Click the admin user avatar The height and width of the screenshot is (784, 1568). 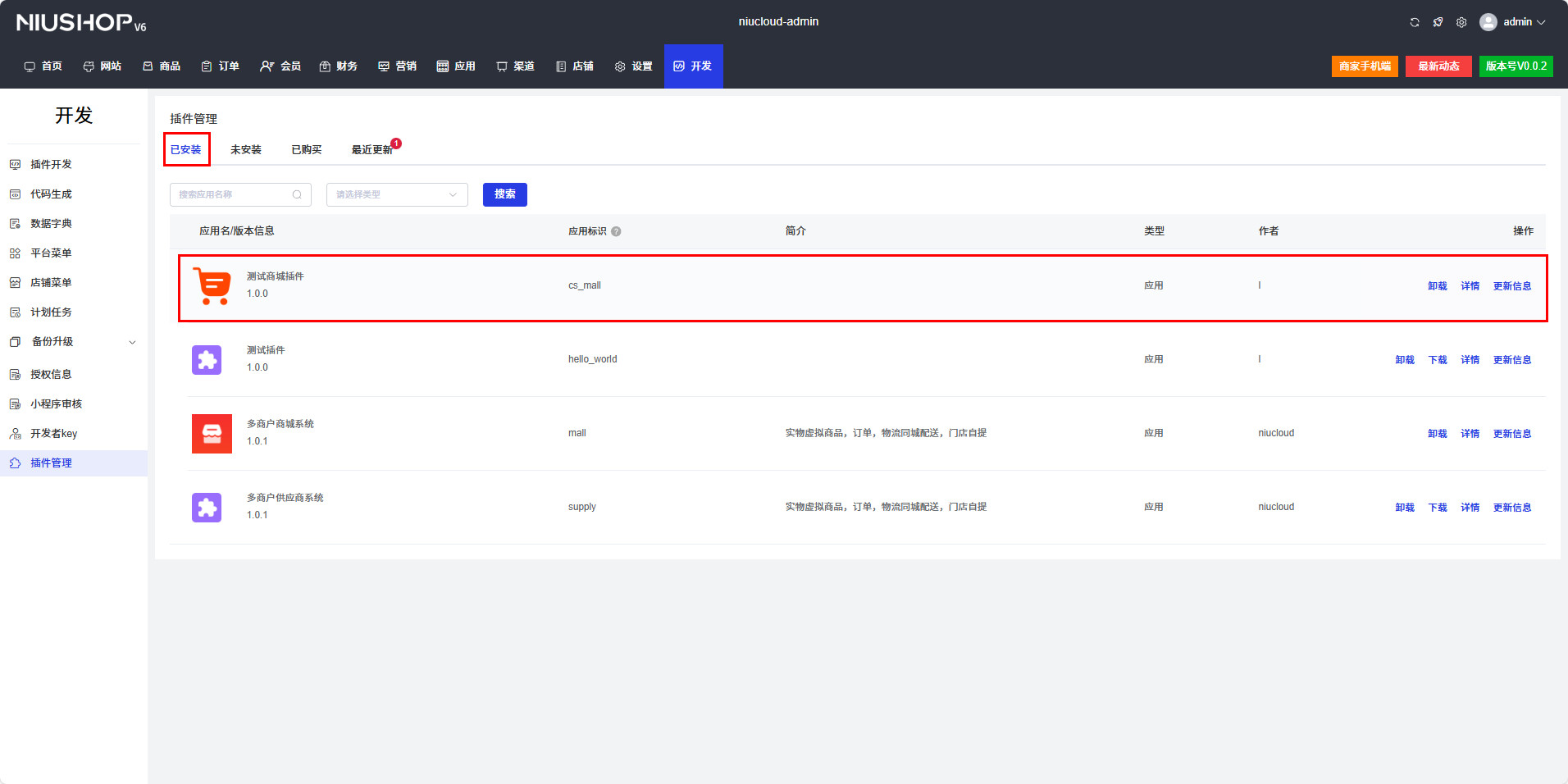(x=1488, y=22)
